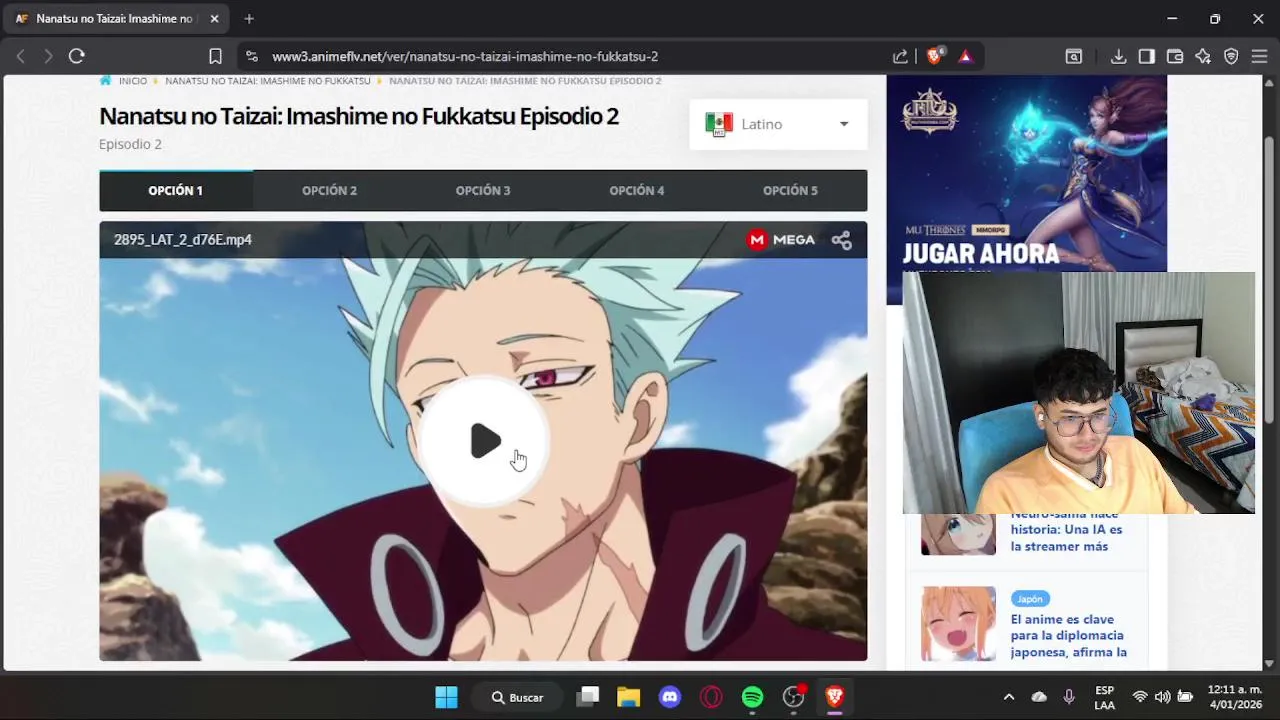Open the browser main menu

[1259, 56]
